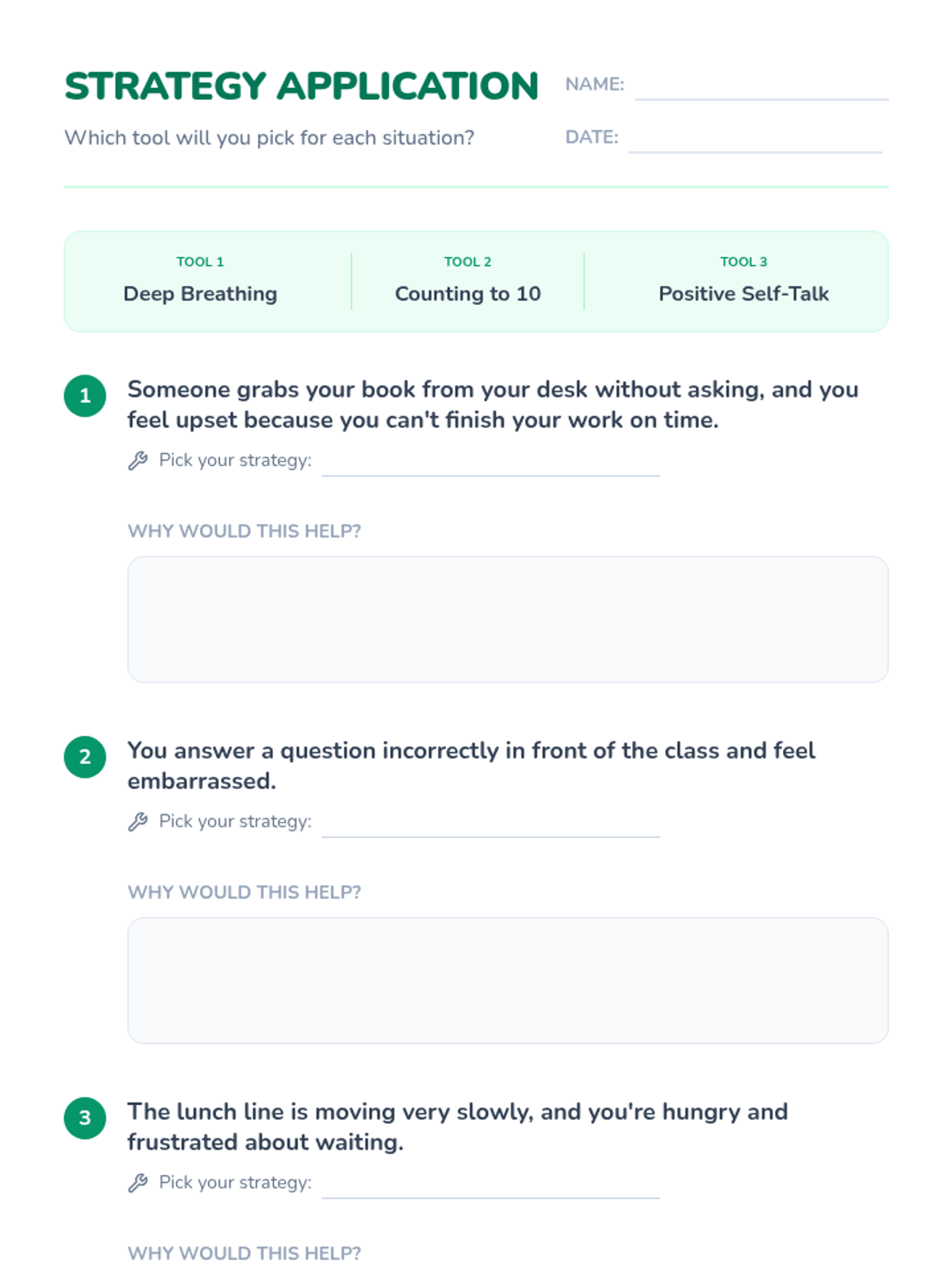Click the wrench icon under situation 1

(x=138, y=460)
